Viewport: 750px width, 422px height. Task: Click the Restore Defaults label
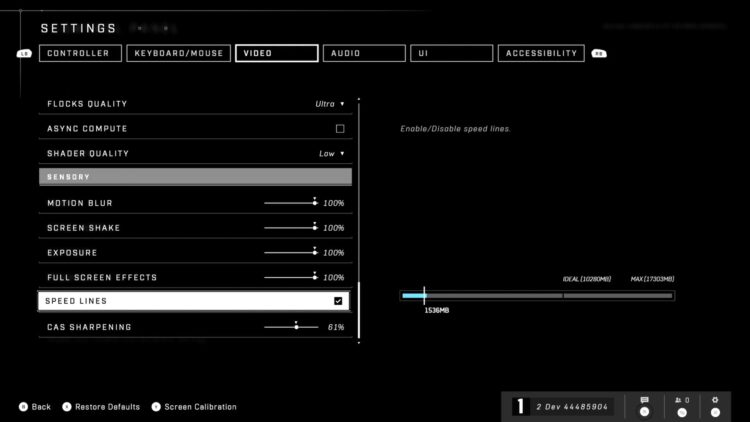pyautogui.click(x=109, y=407)
